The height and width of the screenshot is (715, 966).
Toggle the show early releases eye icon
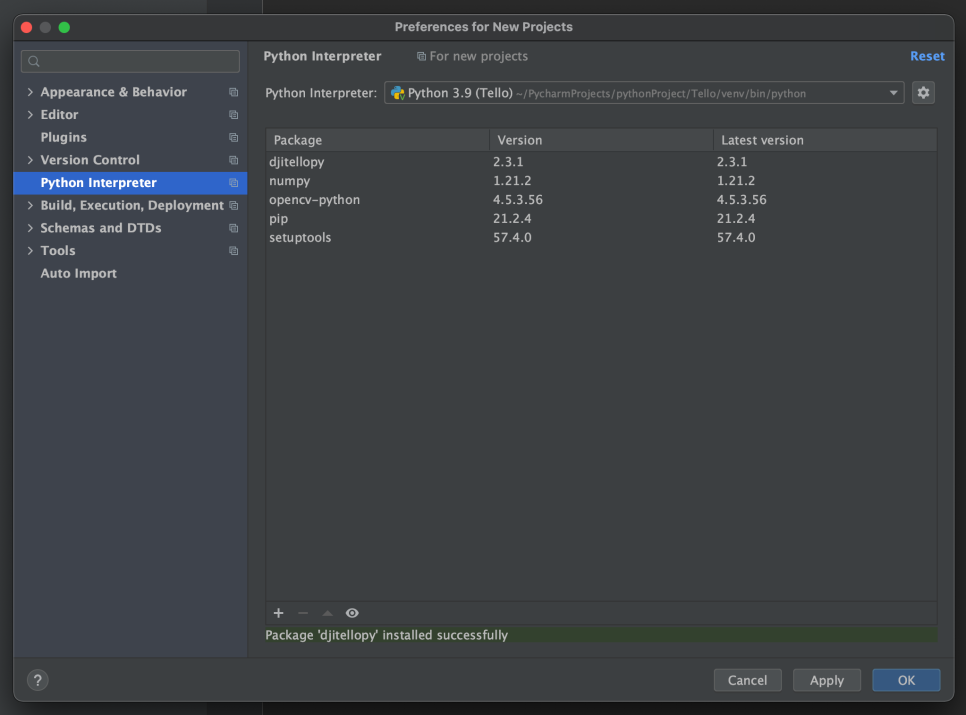(352, 613)
